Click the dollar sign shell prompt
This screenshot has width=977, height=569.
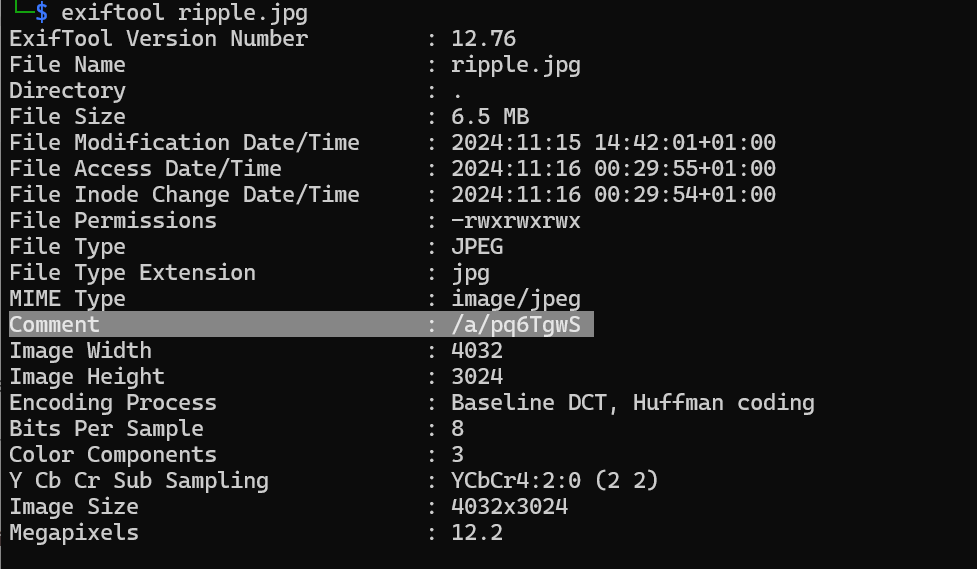[x=40, y=13]
